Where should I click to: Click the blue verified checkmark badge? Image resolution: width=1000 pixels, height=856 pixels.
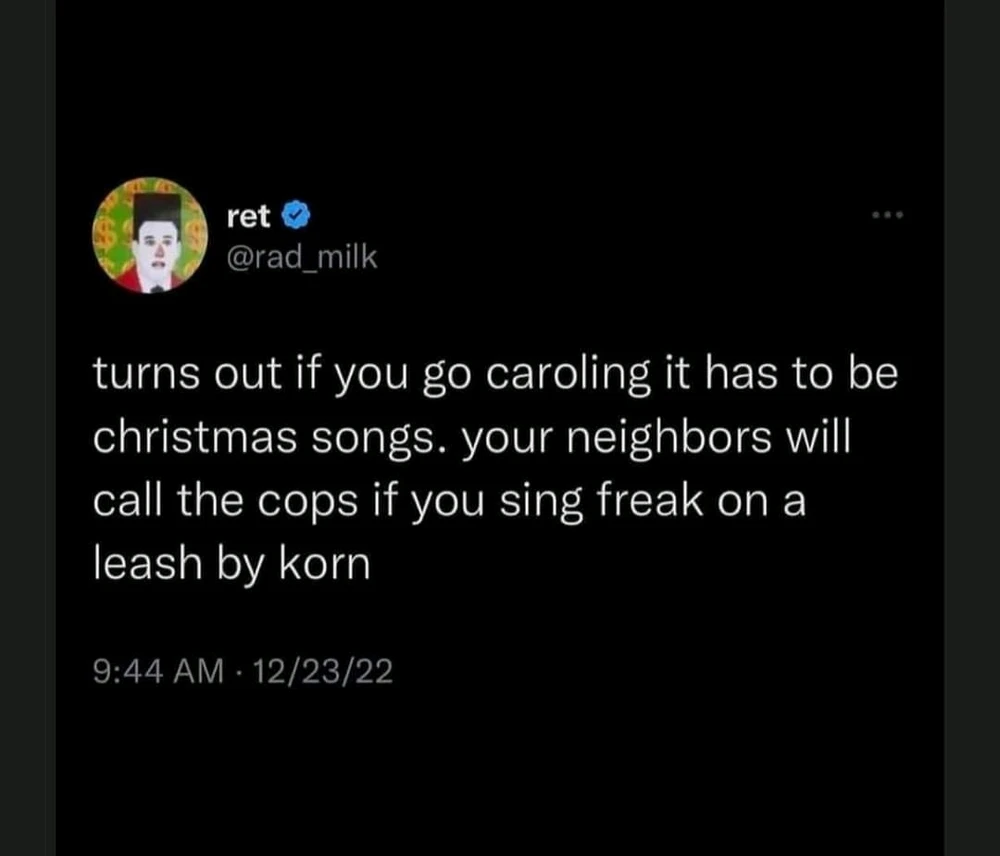pyautogui.click(x=295, y=216)
